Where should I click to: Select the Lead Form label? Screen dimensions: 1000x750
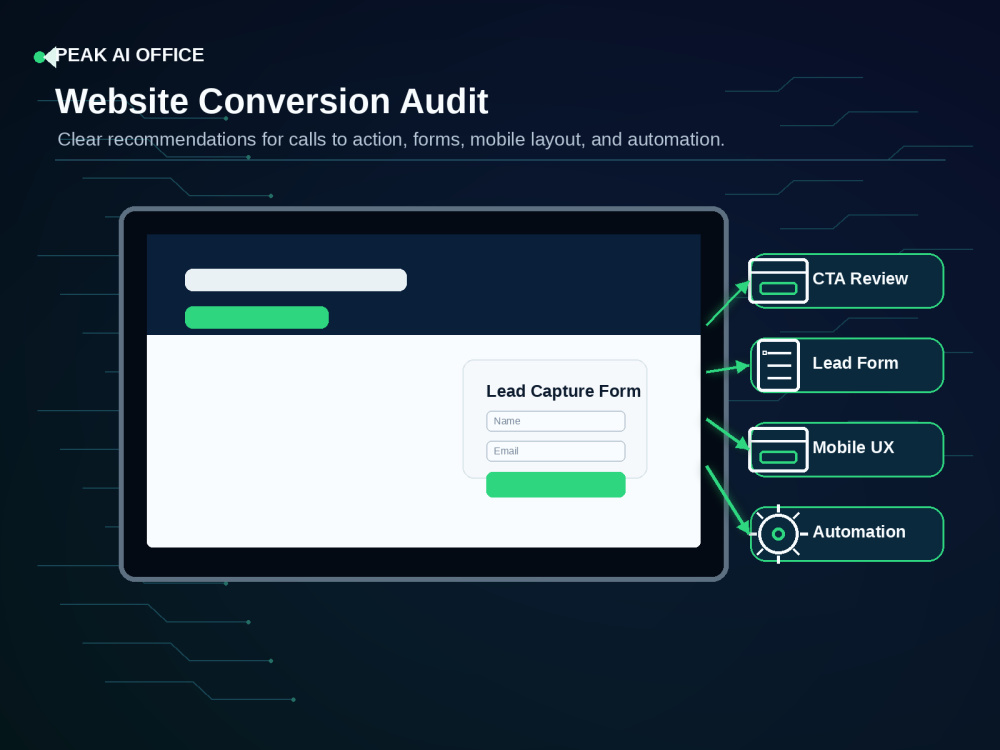[855, 363]
